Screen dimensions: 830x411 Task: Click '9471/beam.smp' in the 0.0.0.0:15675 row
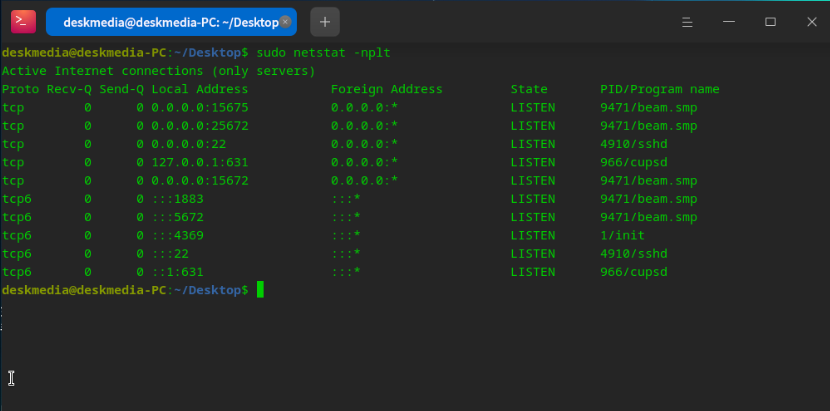click(648, 108)
